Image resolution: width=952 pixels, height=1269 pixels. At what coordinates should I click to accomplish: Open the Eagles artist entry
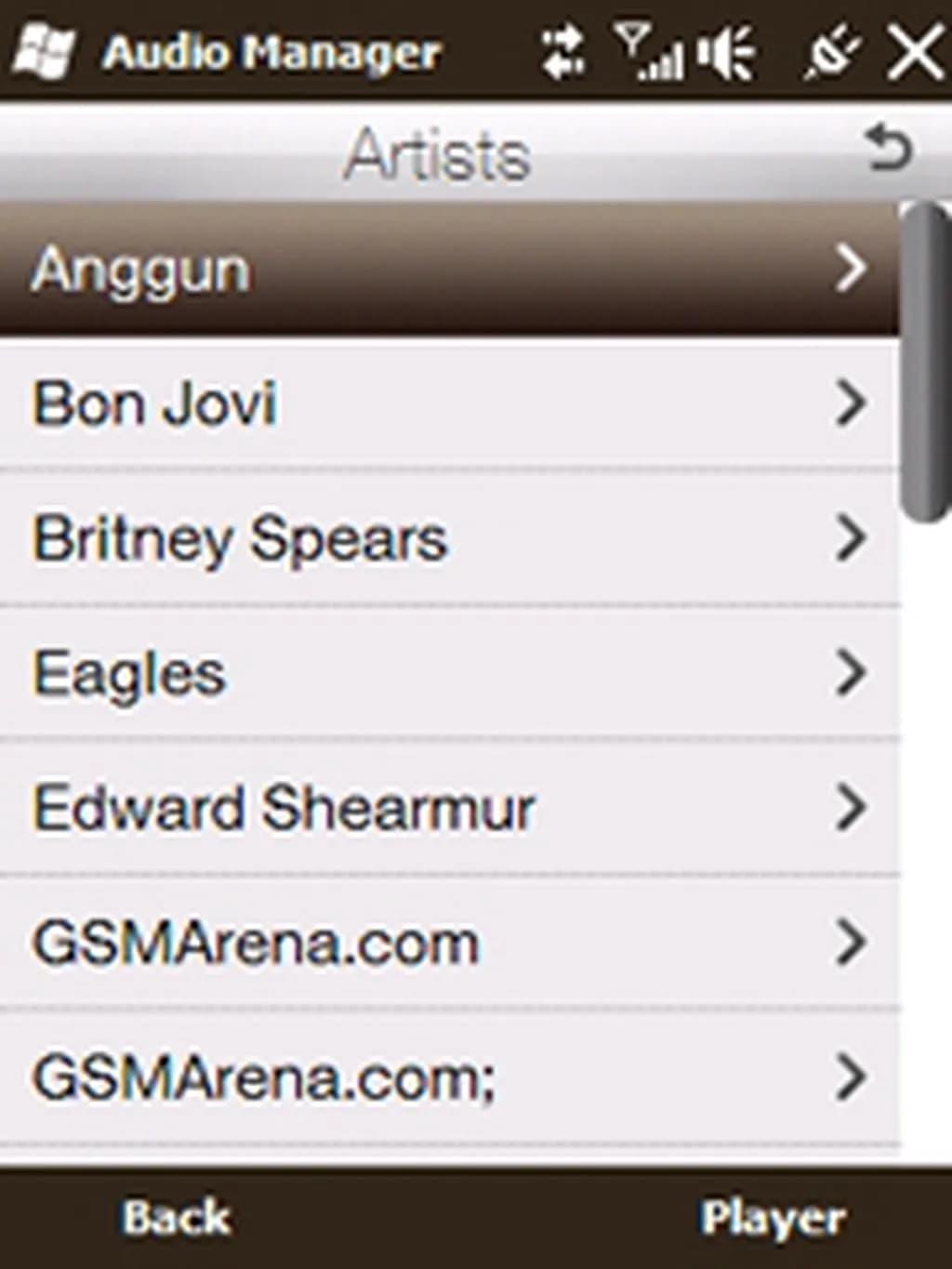coord(129,674)
